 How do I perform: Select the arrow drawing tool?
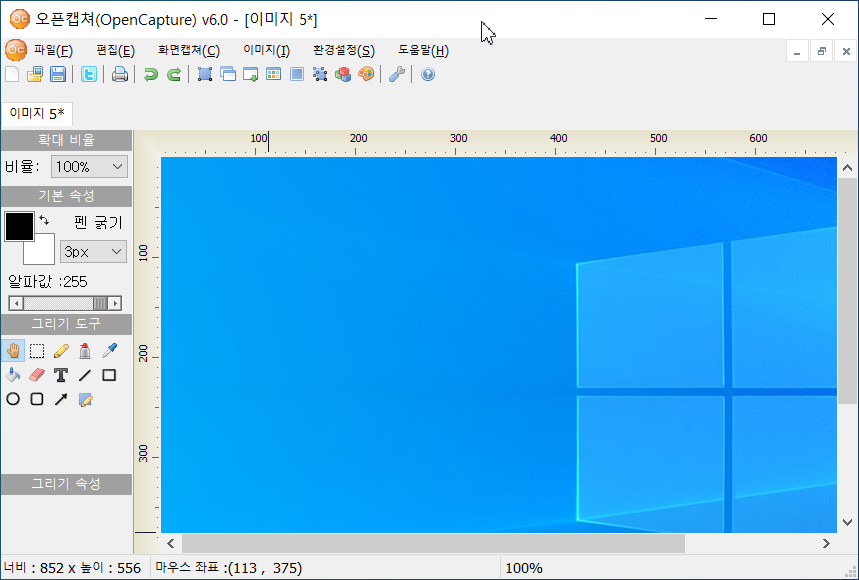61,399
